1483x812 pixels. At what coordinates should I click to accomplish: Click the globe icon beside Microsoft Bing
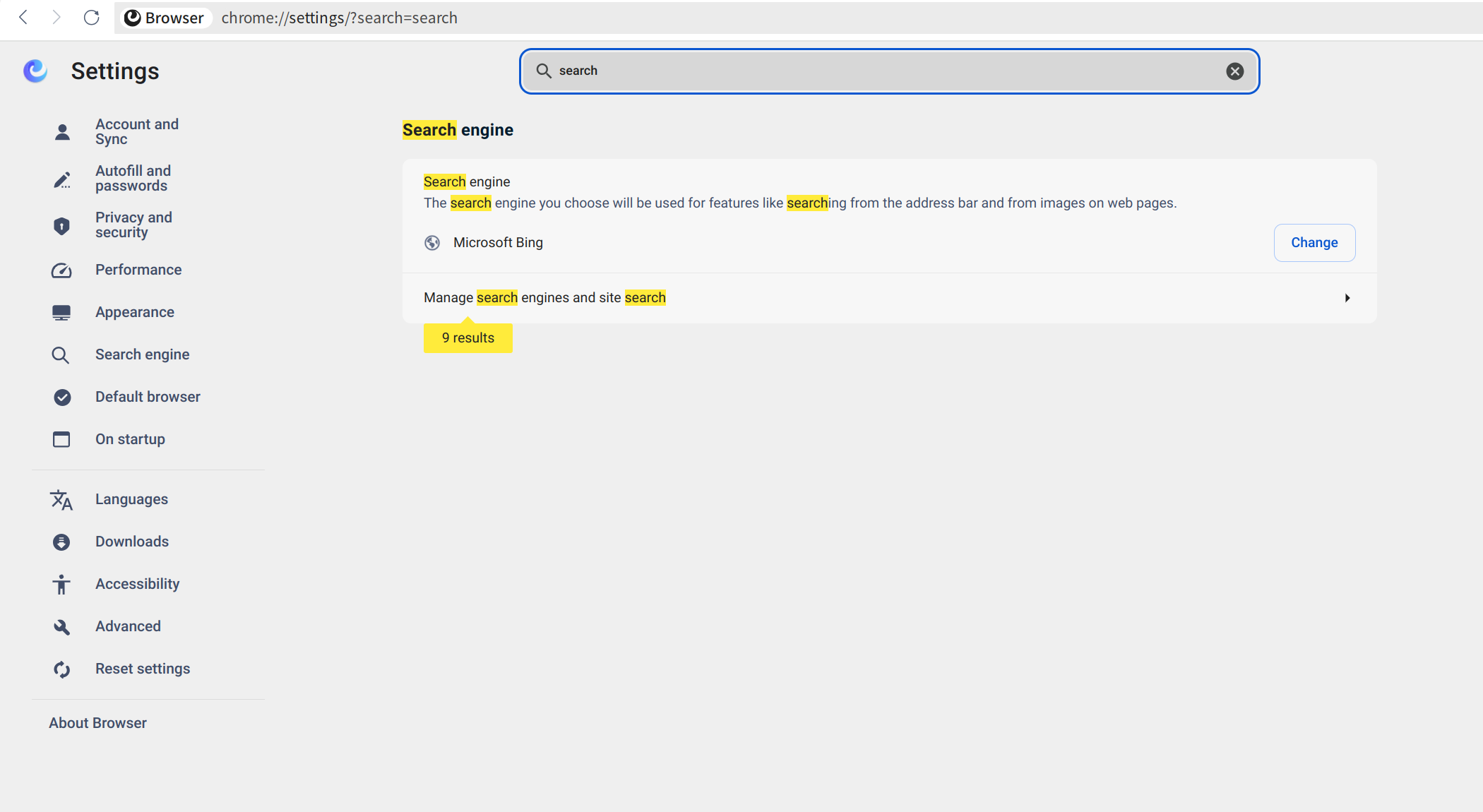pyautogui.click(x=432, y=243)
